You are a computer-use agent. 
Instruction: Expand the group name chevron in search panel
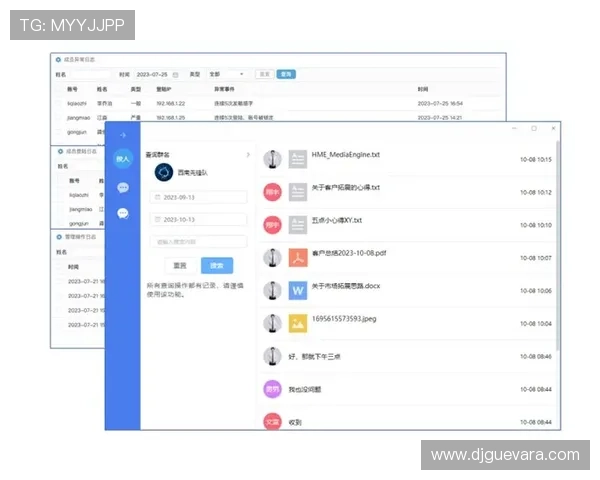248,155
